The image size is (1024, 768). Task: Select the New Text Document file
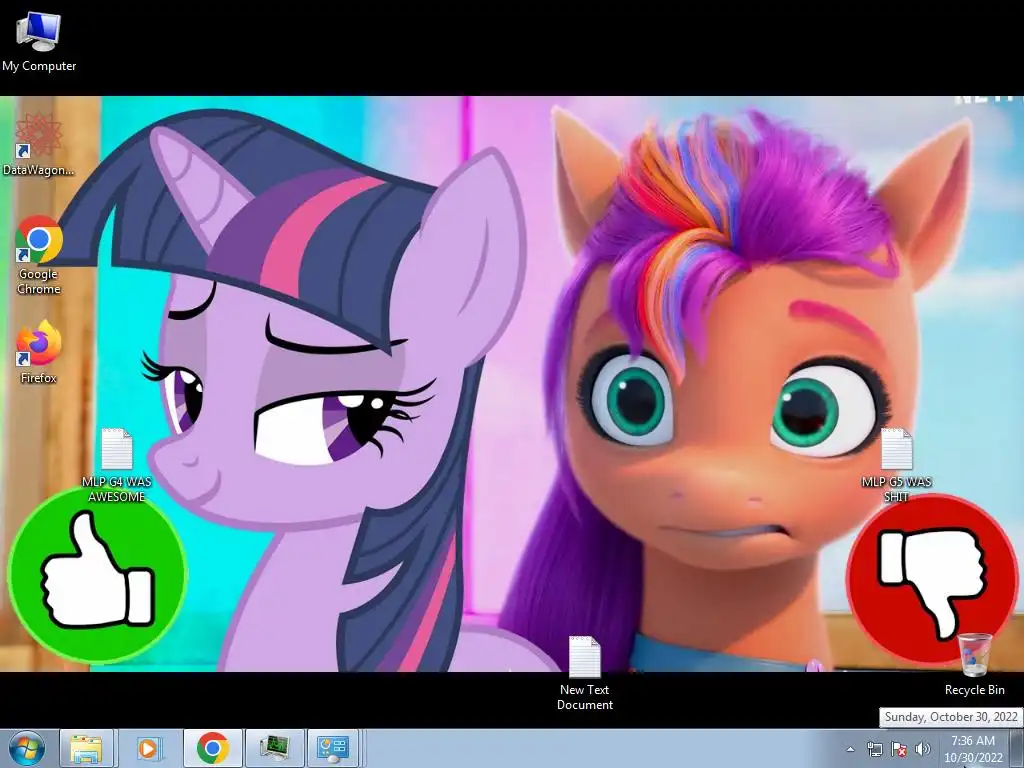pos(584,673)
